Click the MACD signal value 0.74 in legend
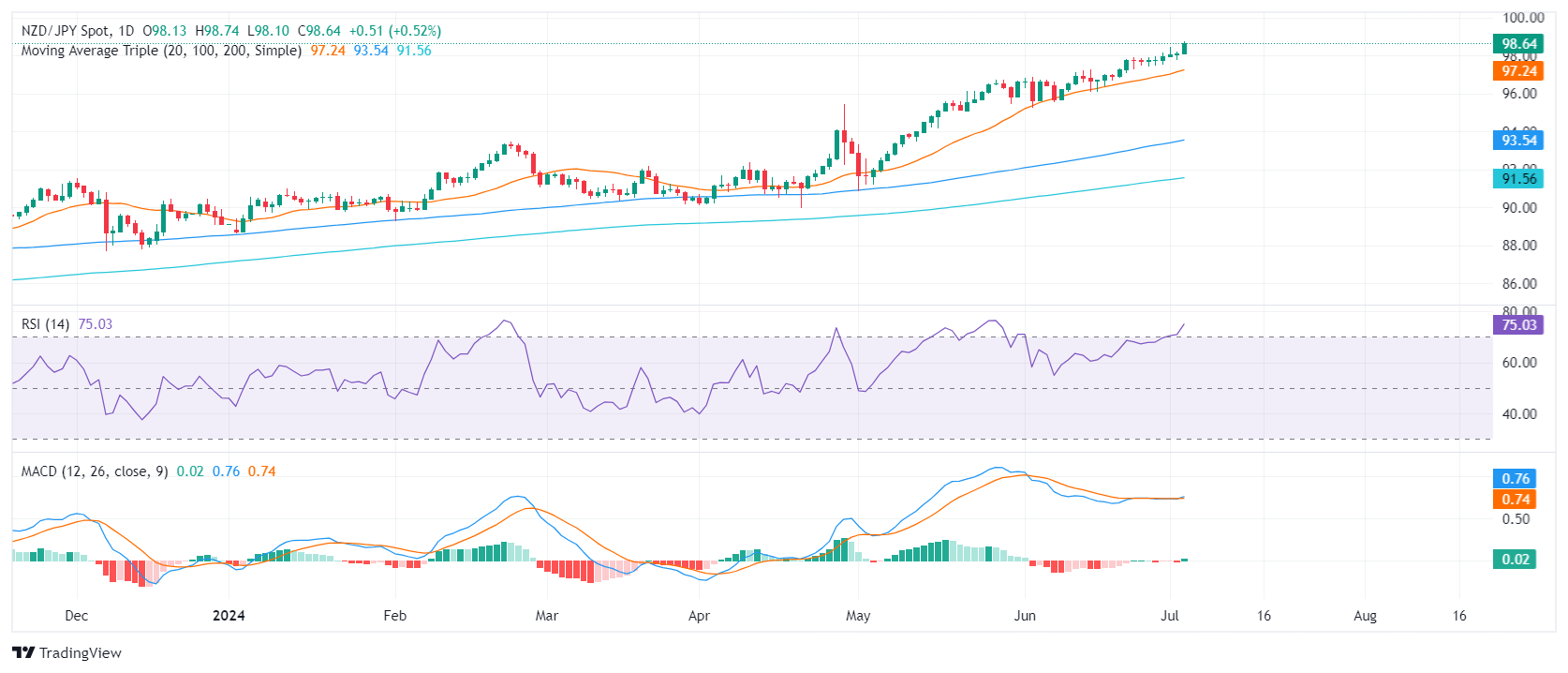The image size is (1568, 673). 262,471
